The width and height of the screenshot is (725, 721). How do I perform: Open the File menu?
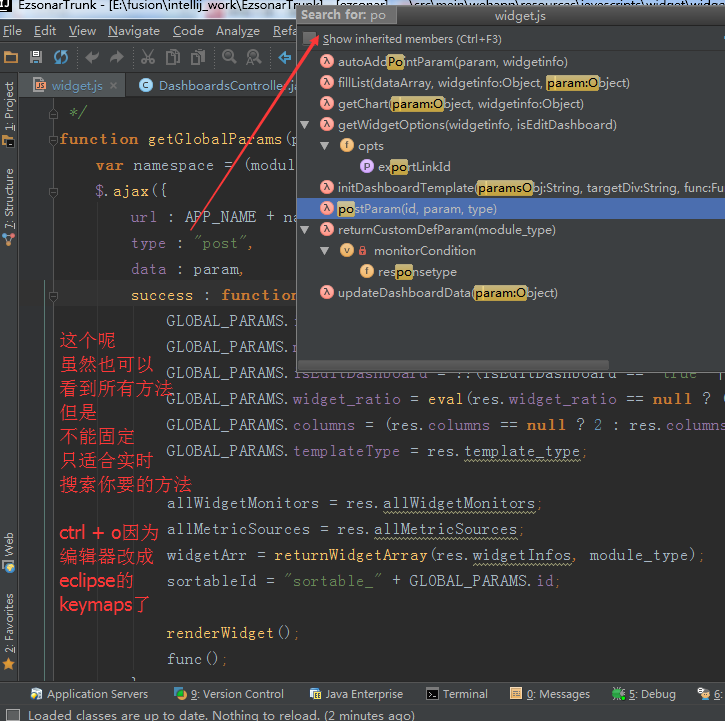[x=12, y=31]
